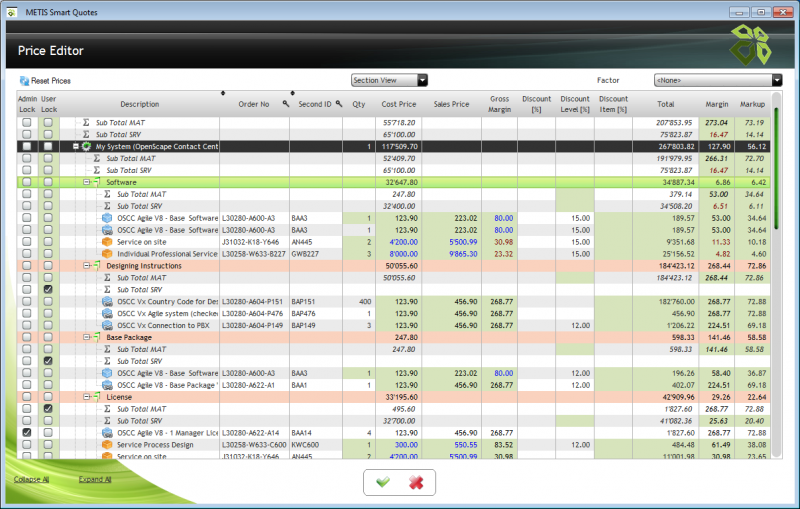
Task: Click the Sales Price column header
Action: (x=451, y=104)
